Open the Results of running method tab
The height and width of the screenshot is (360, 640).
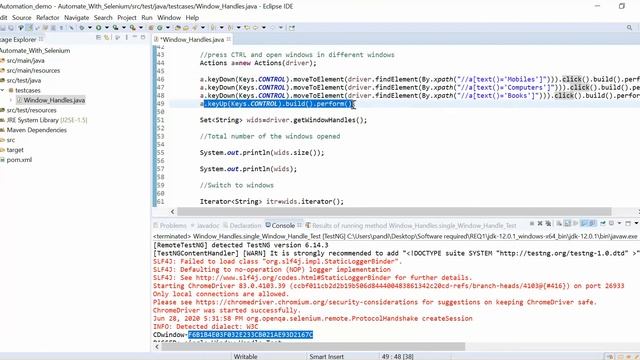411,225
